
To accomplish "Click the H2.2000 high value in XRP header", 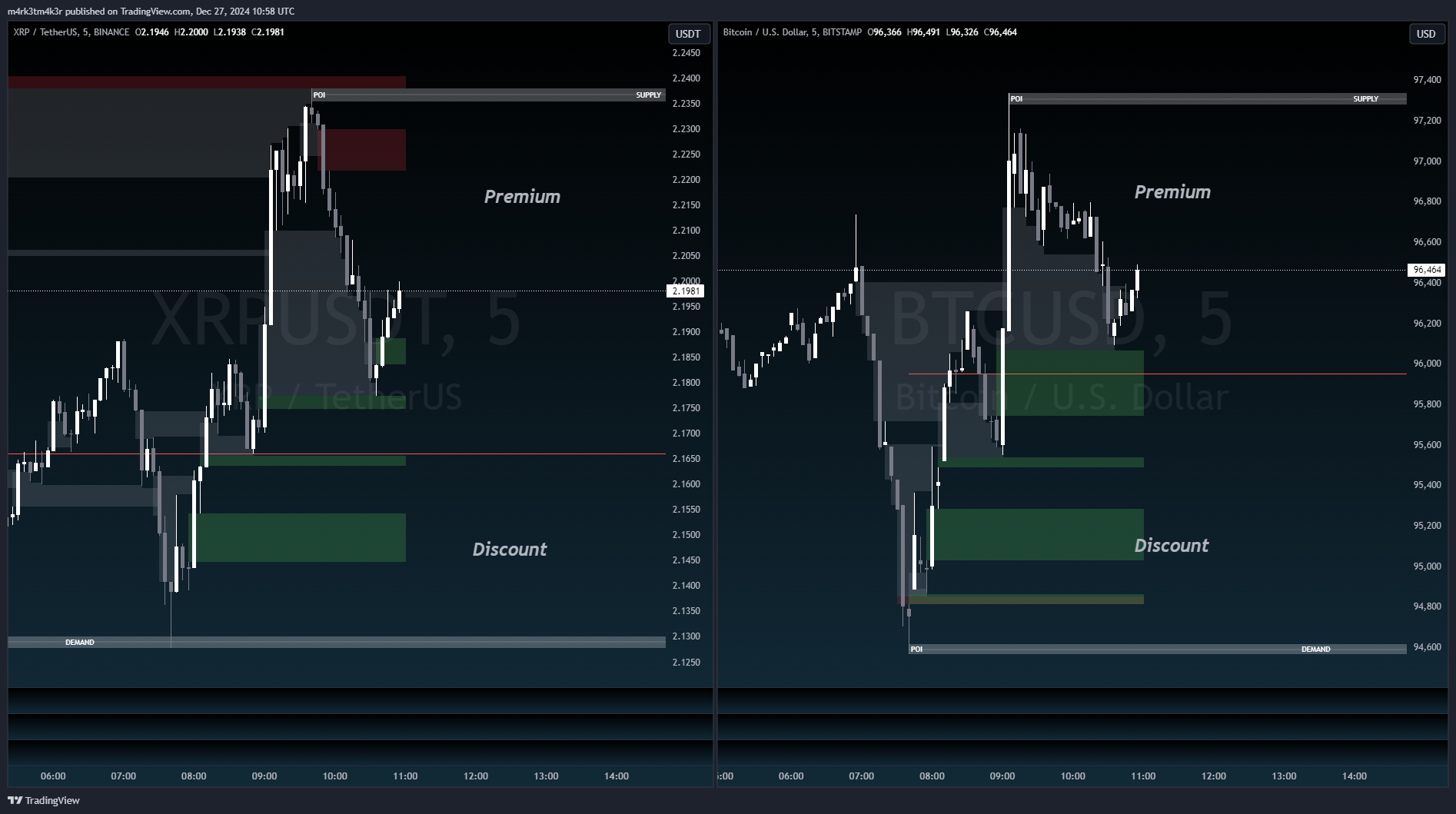I will point(191,32).
